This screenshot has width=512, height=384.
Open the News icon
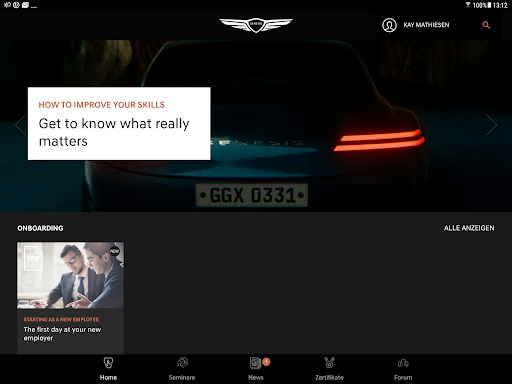pyautogui.click(x=255, y=363)
